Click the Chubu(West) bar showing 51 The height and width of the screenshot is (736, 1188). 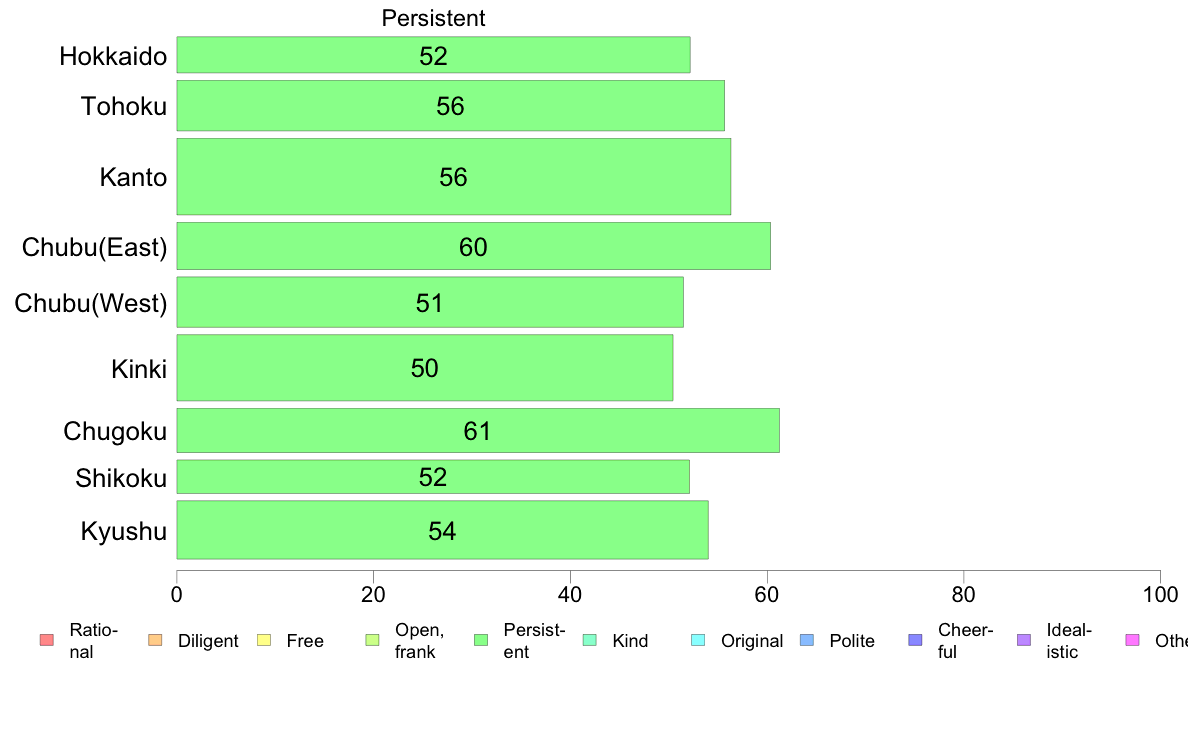(430, 302)
